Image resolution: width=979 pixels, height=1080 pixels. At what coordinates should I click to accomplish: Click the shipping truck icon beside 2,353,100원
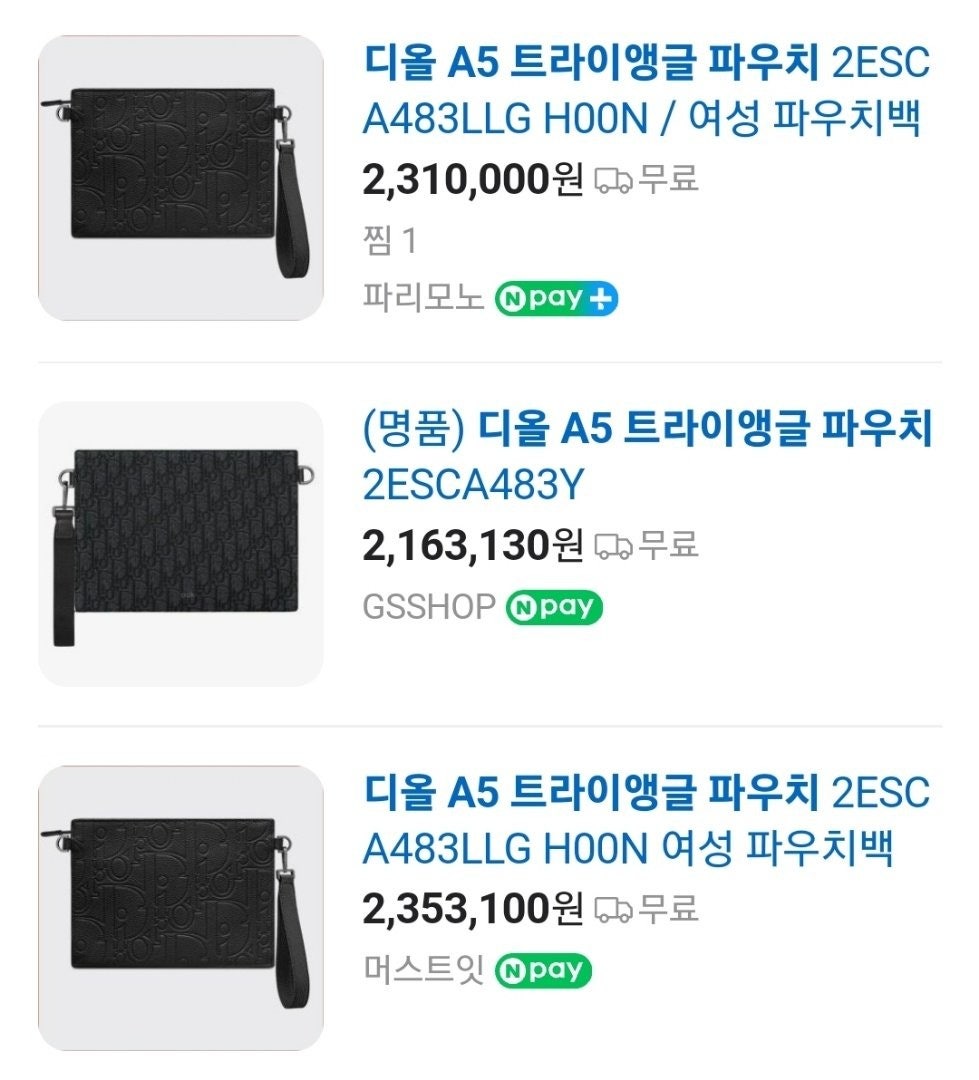tap(613, 910)
